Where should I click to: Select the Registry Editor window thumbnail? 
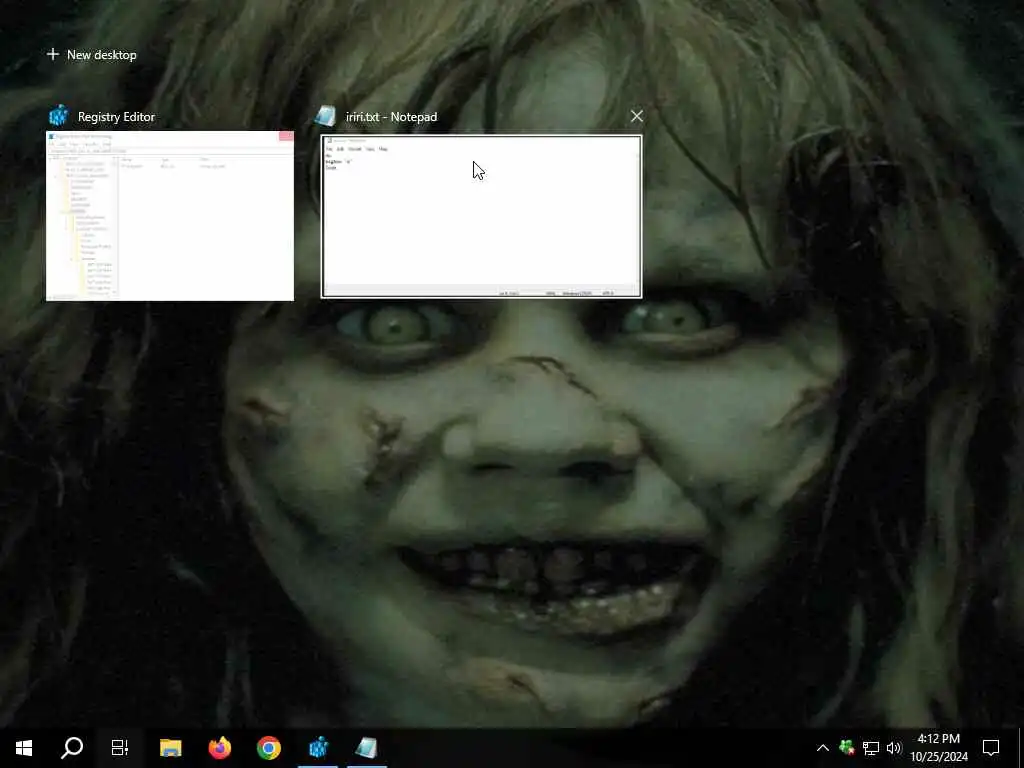[170, 216]
